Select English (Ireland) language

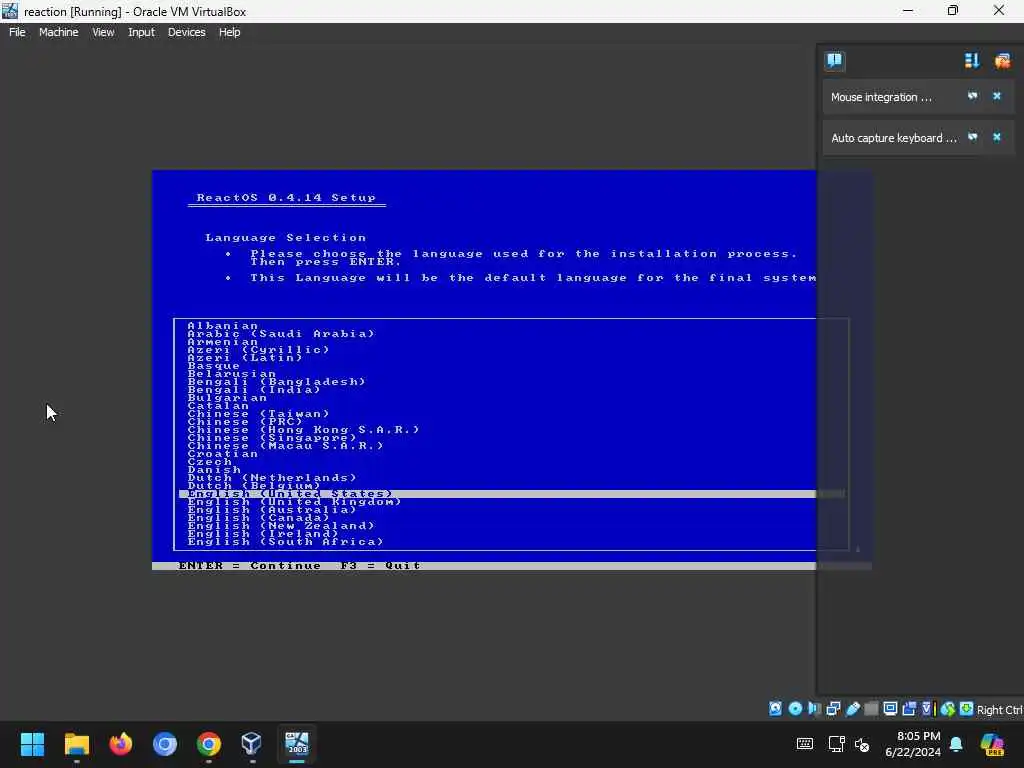click(263, 534)
